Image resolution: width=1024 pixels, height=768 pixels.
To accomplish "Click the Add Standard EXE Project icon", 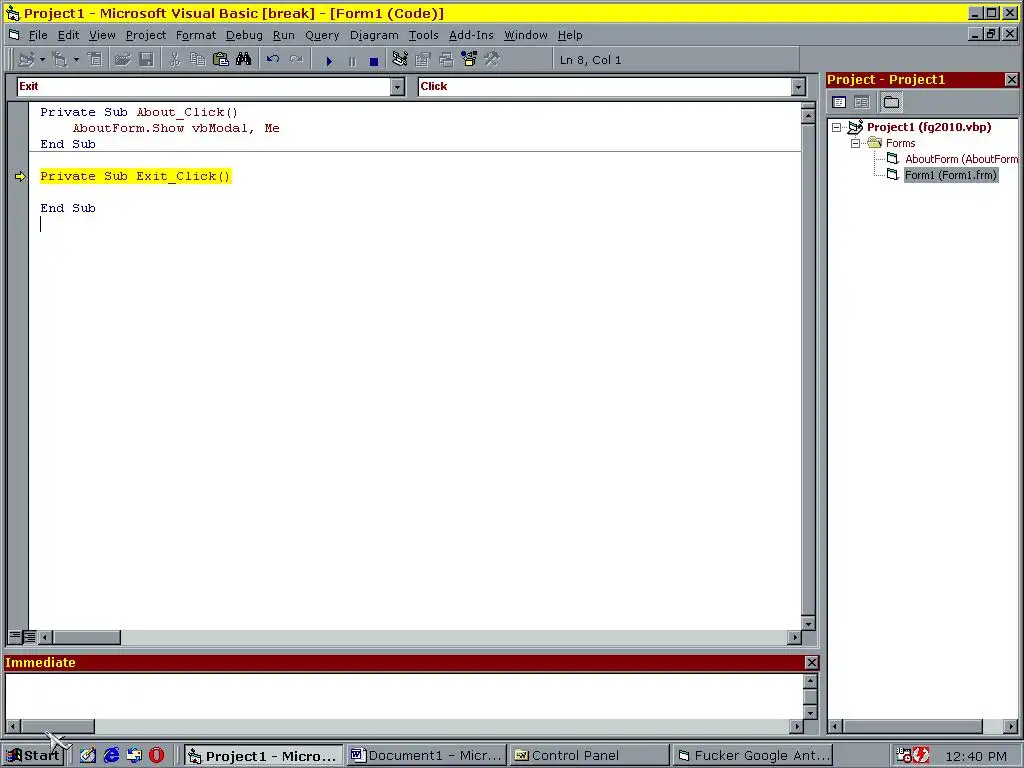I will click(x=25, y=60).
